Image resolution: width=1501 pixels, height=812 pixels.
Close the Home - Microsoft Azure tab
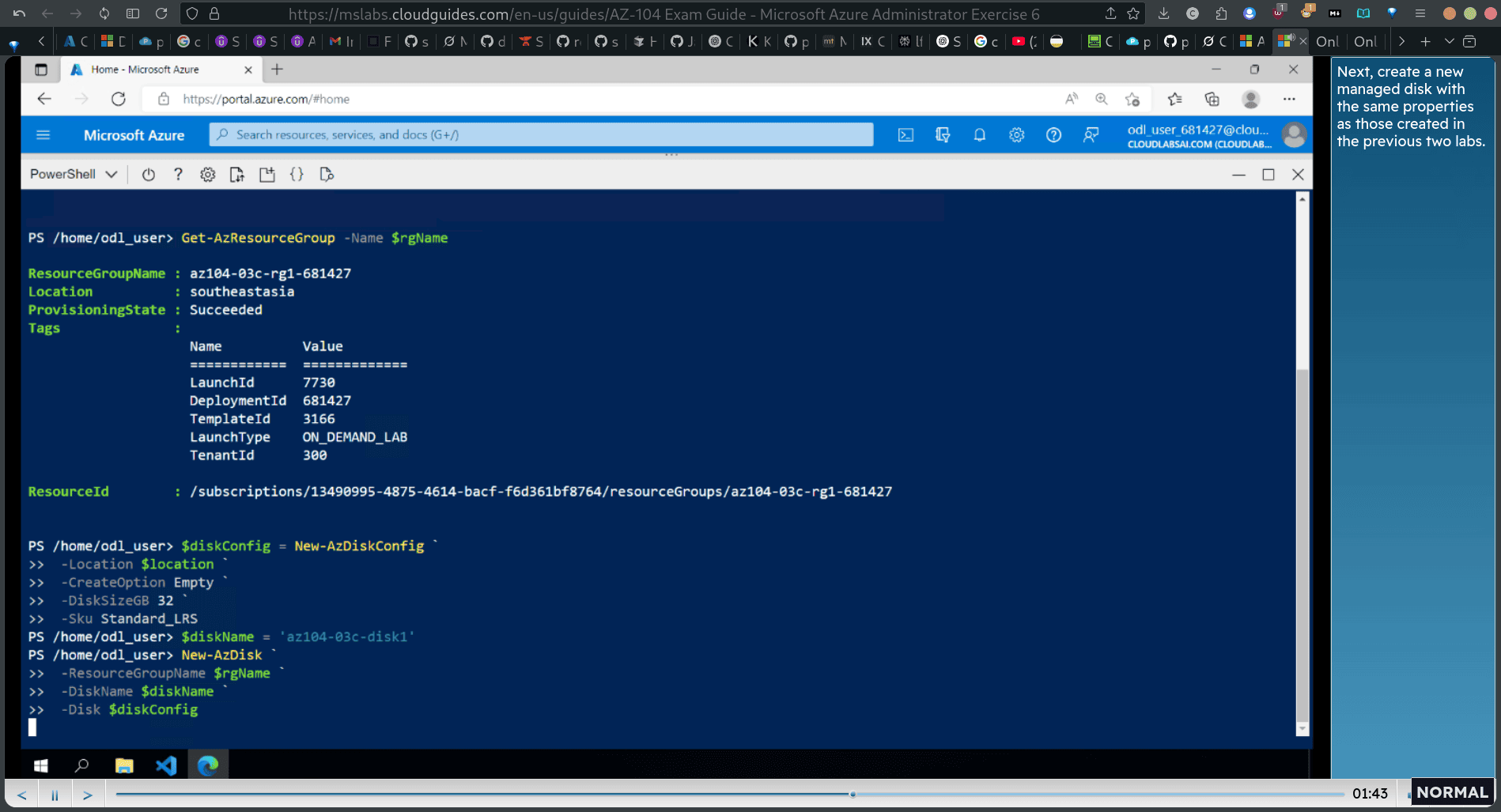coord(248,70)
